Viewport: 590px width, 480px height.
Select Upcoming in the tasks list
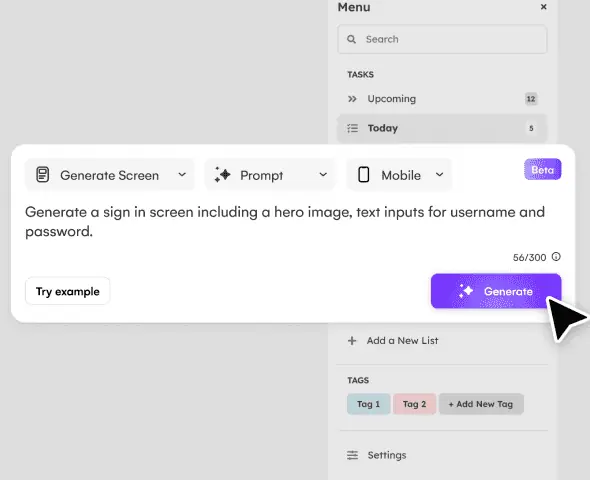click(442, 99)
